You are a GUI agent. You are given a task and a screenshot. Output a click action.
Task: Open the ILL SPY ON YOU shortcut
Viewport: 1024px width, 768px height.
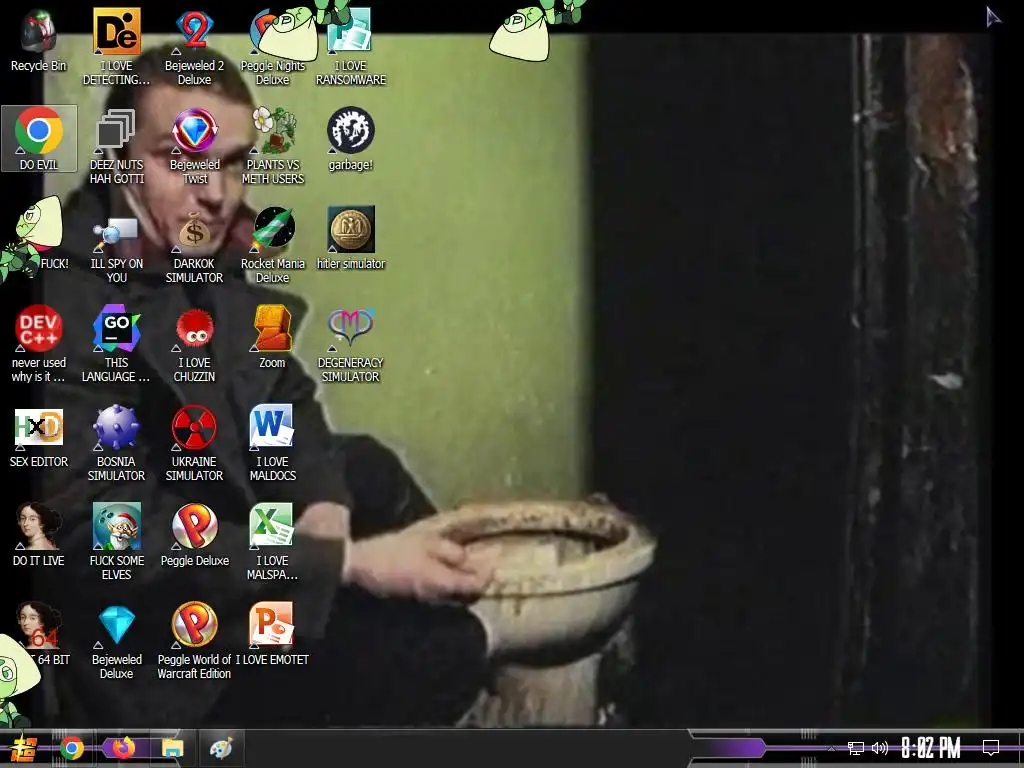(116, 246)
